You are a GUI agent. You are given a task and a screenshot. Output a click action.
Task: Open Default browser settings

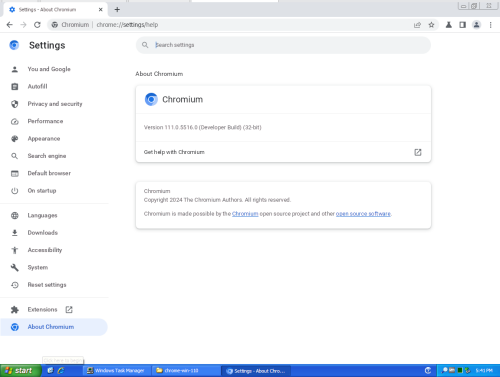click(x=49, y=173)
